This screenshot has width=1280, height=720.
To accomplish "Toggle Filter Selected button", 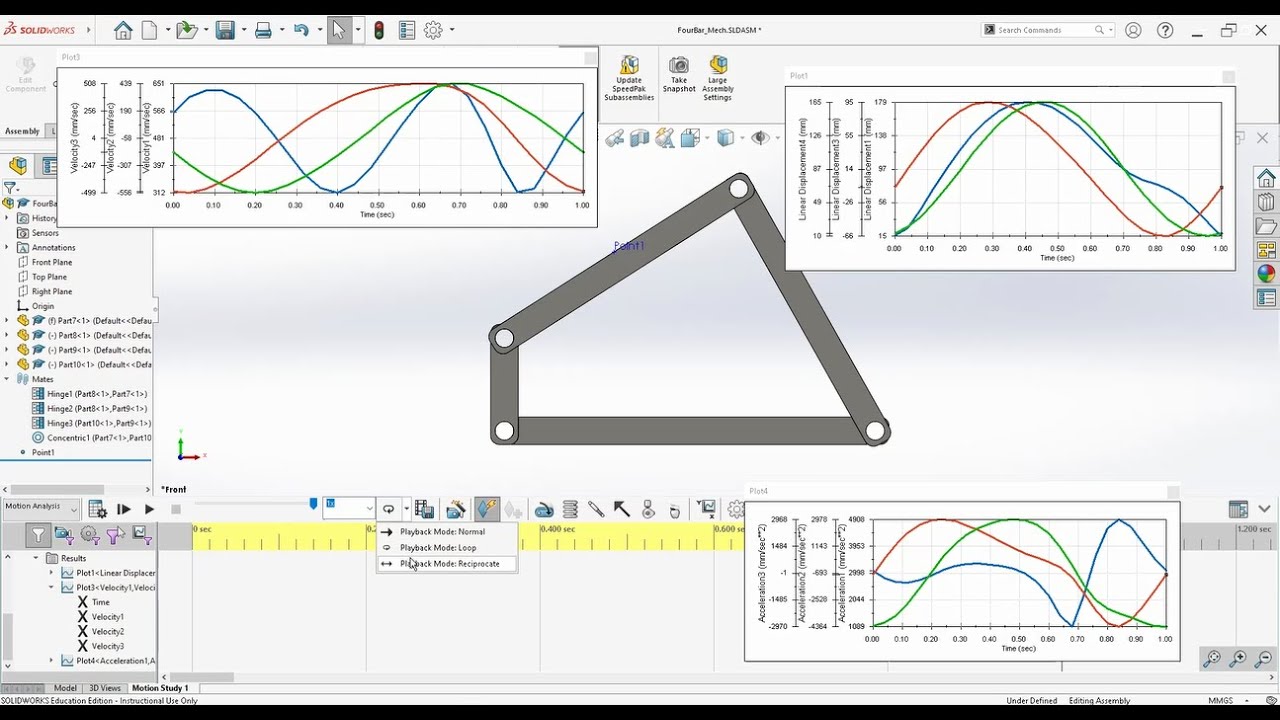I will coord(115,536).
